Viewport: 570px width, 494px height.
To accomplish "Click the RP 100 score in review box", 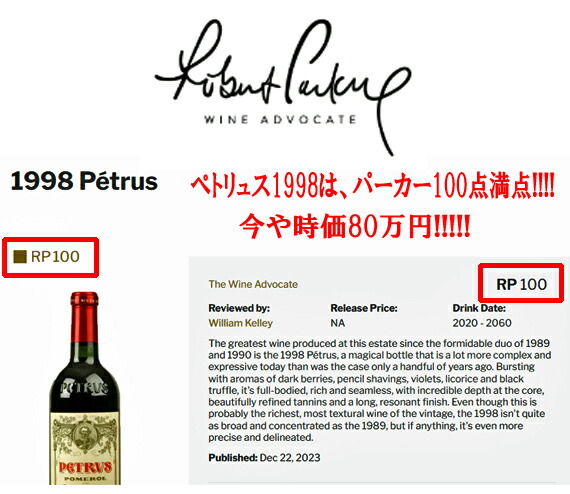I will click(521, 283).
